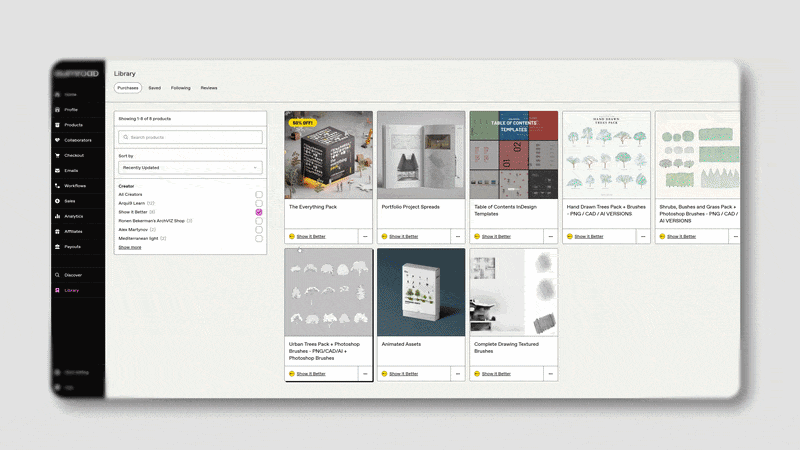Open the Recently Updated sort dropdown
800x450 pixels.
pos(190,167)
